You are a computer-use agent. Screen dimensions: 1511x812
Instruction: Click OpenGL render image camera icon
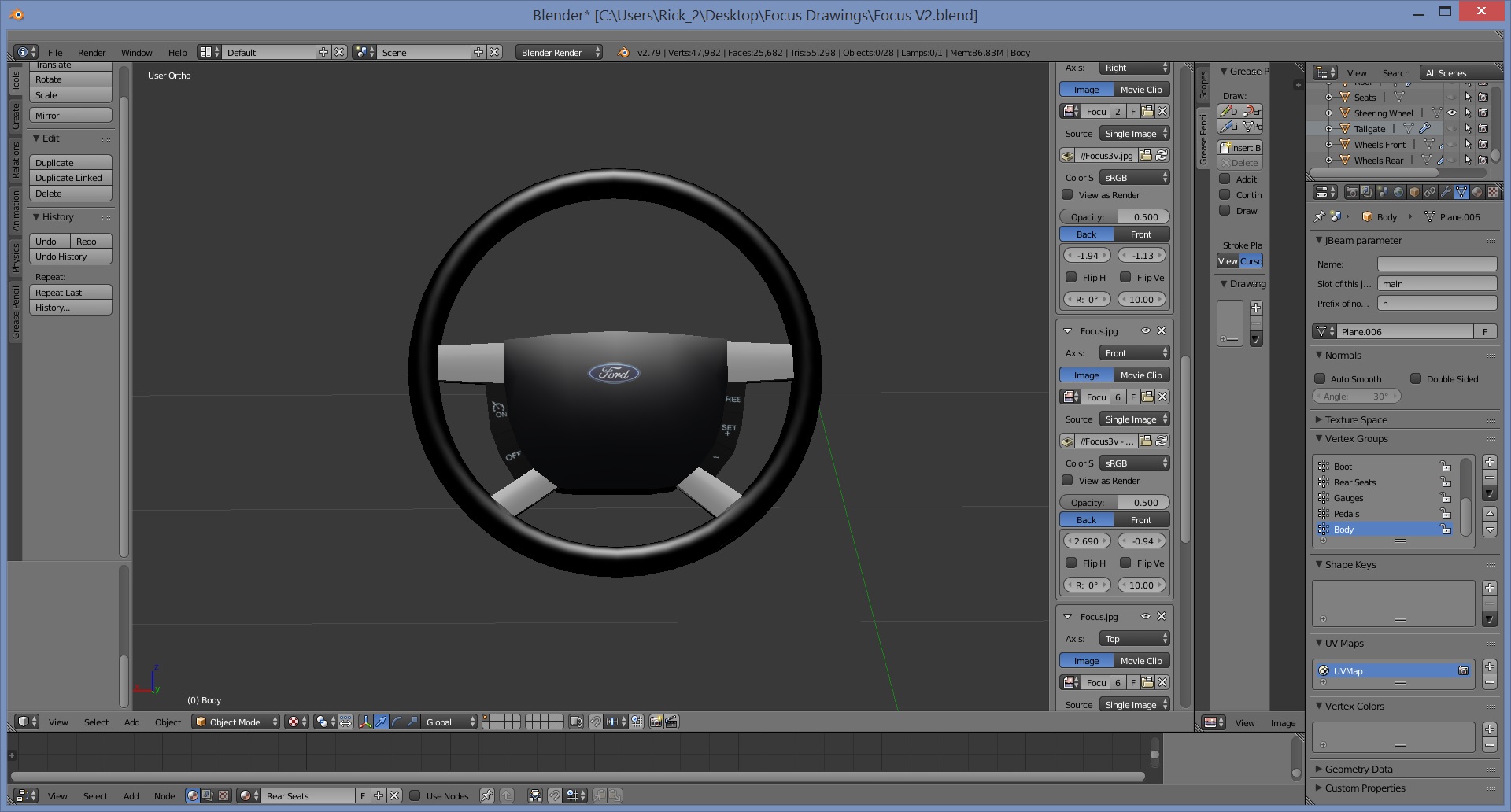656,722
